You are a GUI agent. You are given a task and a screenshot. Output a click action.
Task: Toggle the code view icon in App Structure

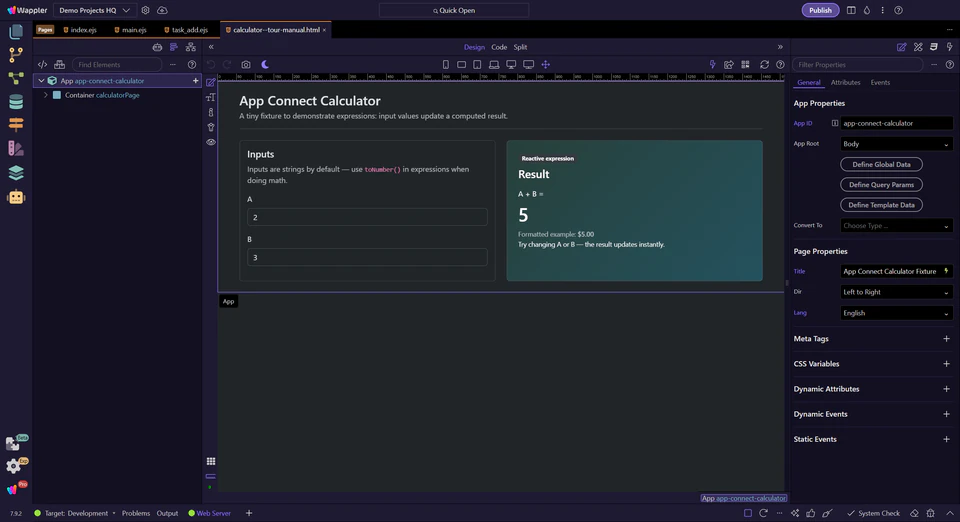pos(42,64)
